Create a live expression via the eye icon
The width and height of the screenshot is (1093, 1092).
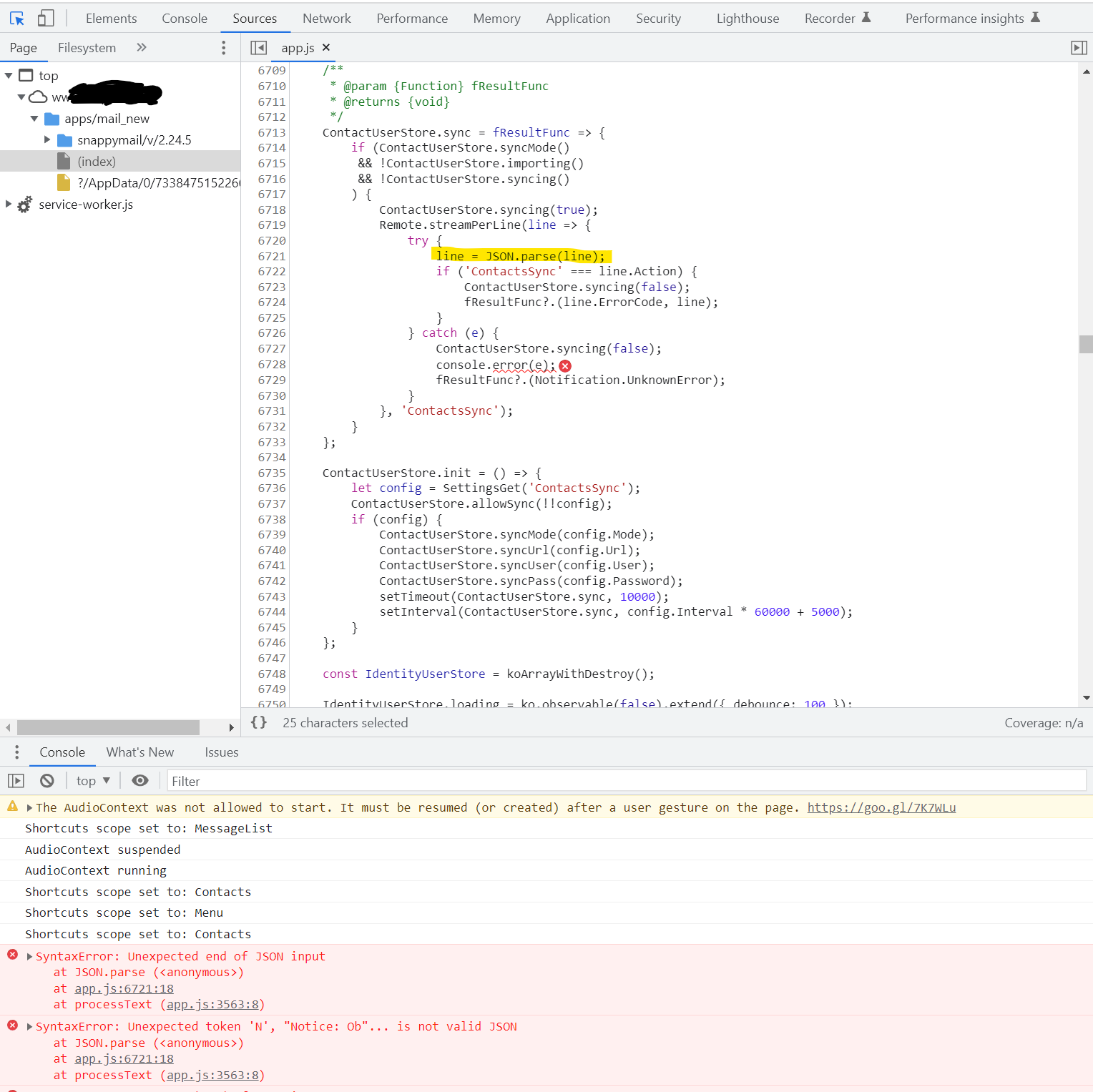pos(139,780)
